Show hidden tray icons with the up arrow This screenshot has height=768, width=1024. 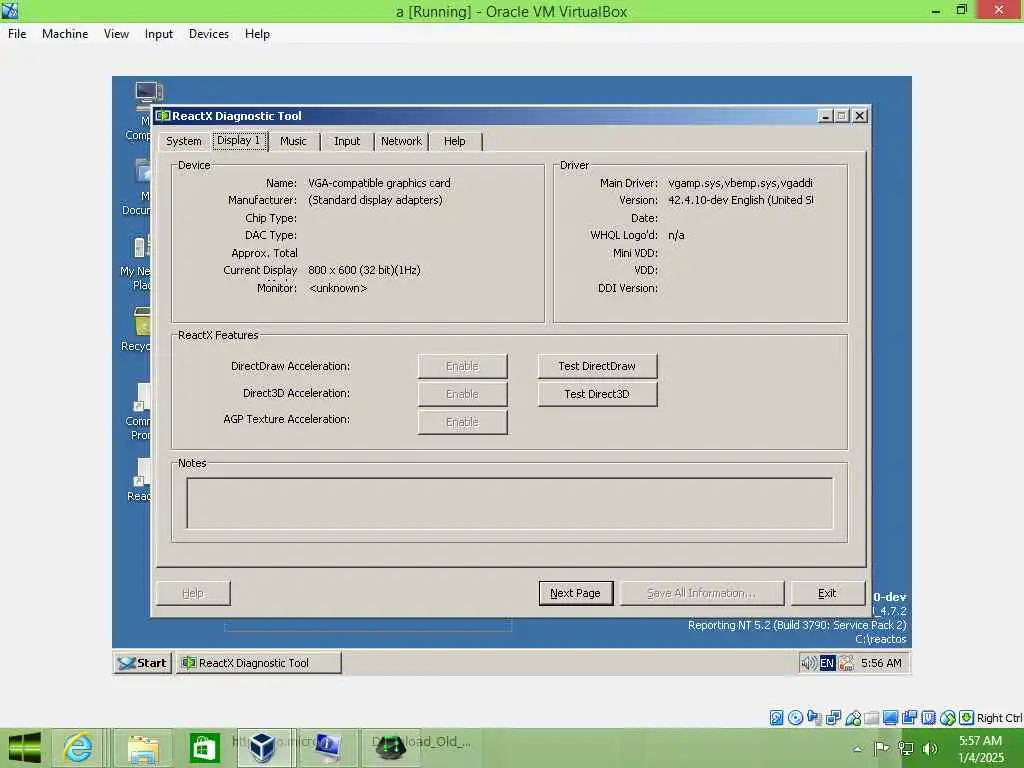857,748
